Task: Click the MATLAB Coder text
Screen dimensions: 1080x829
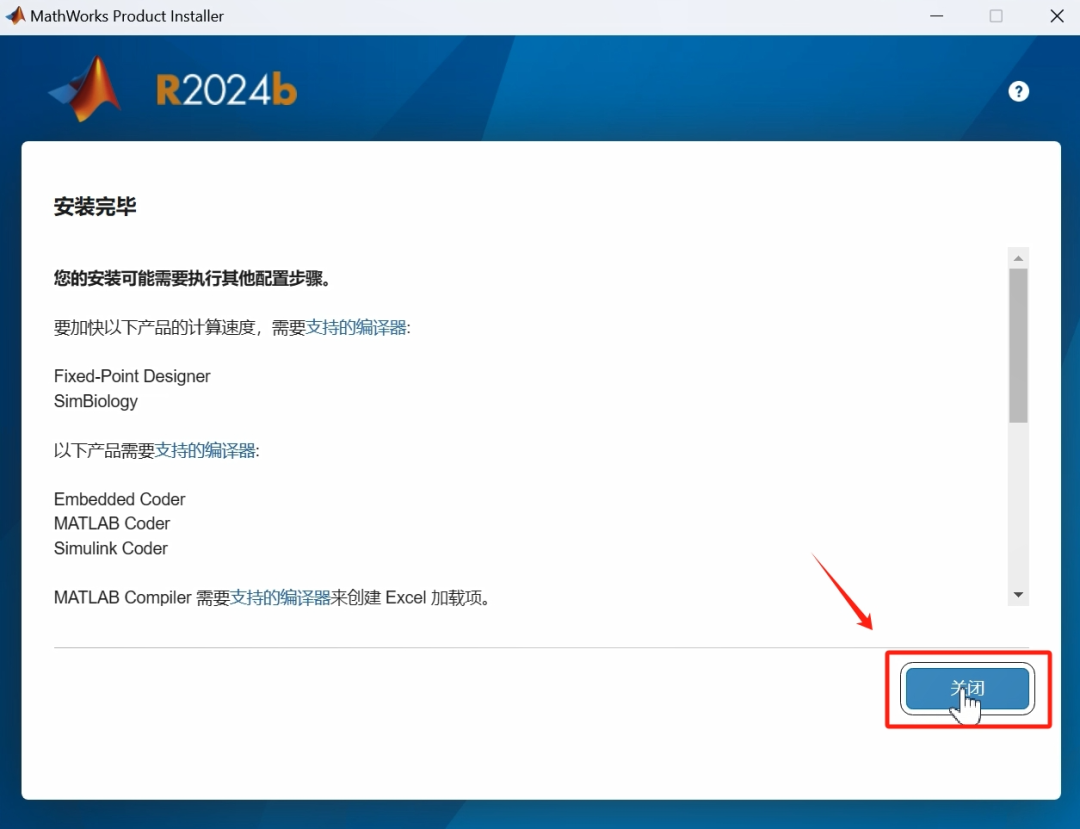Action: 112,523
